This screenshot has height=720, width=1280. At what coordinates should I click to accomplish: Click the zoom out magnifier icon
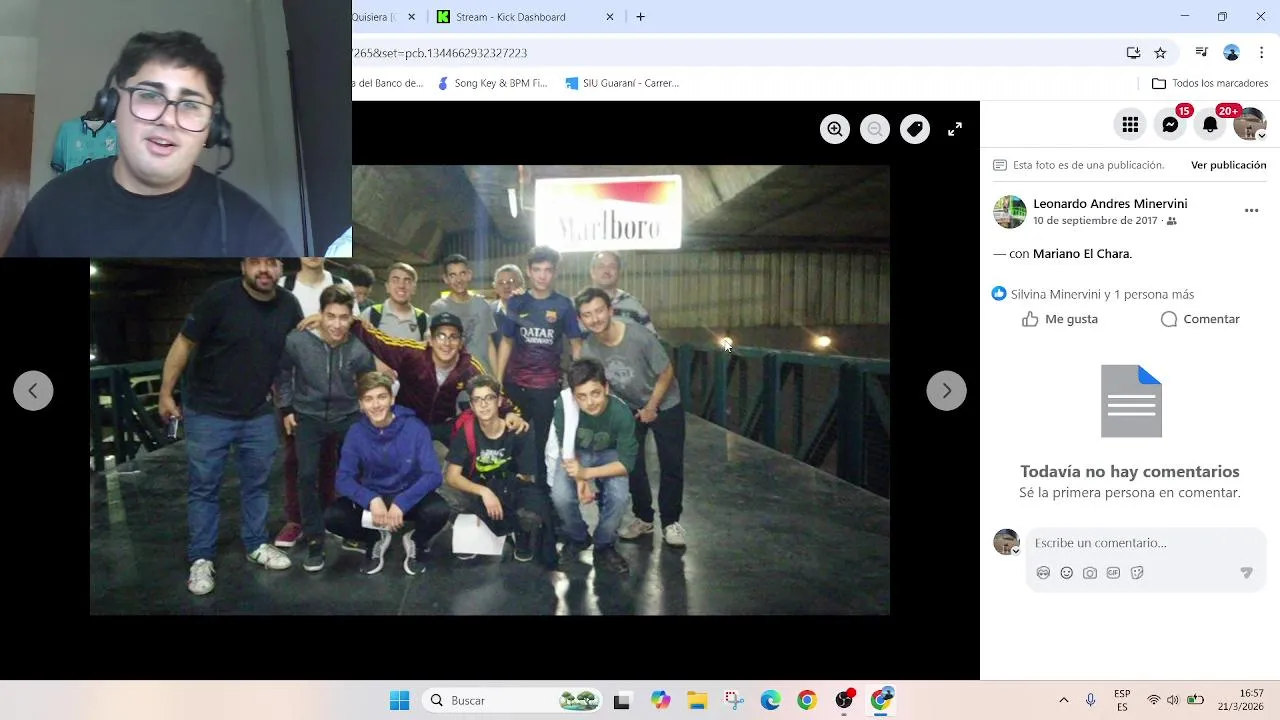(875, 129)
